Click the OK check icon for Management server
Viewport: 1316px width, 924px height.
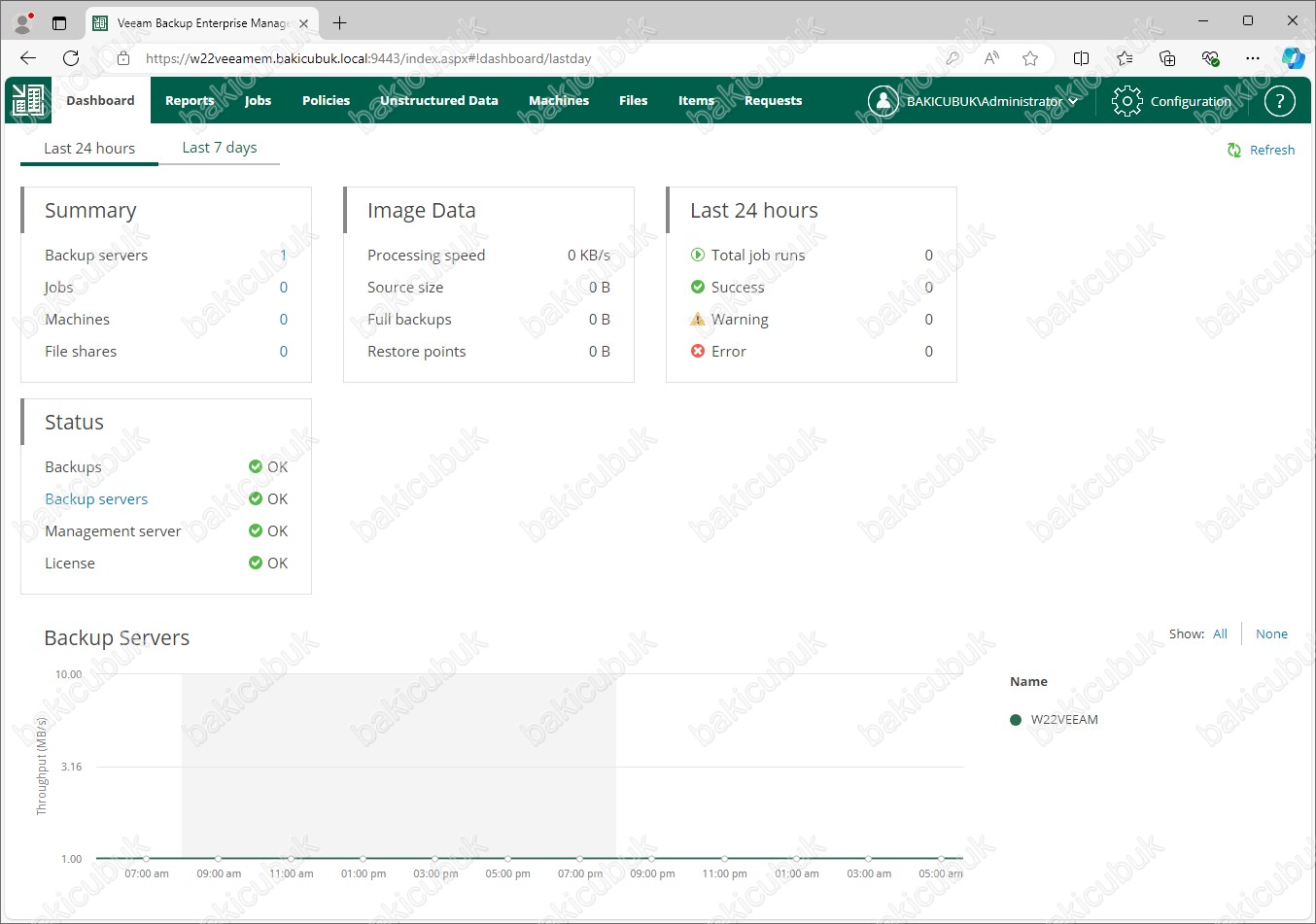point(256,530)
